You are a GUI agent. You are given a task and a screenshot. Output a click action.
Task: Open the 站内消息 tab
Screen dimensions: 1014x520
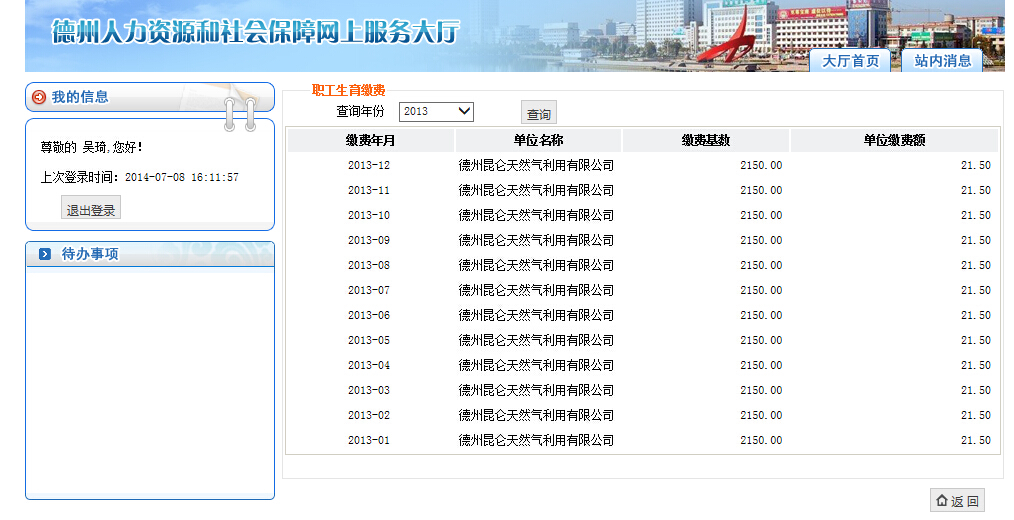pyautogui.click(x=942, y=61)
